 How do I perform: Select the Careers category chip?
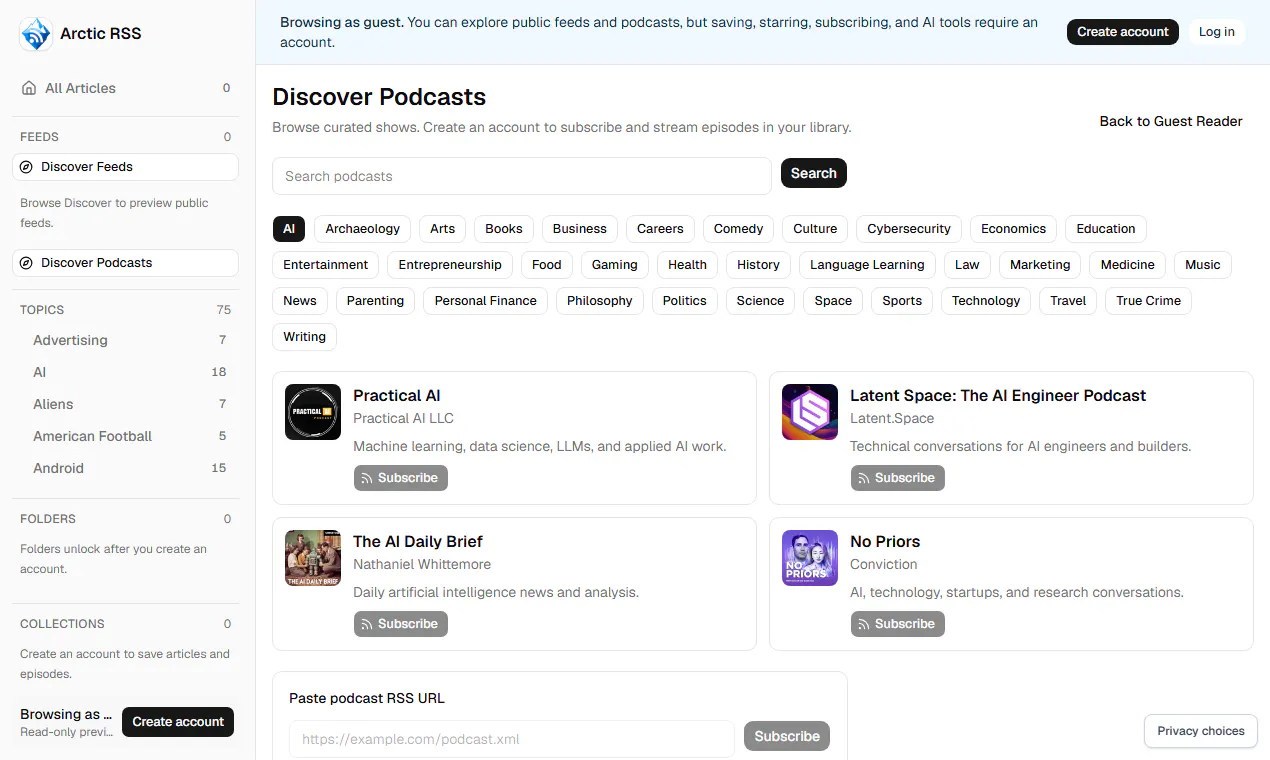pyautogui.click(x=660, y=229)
